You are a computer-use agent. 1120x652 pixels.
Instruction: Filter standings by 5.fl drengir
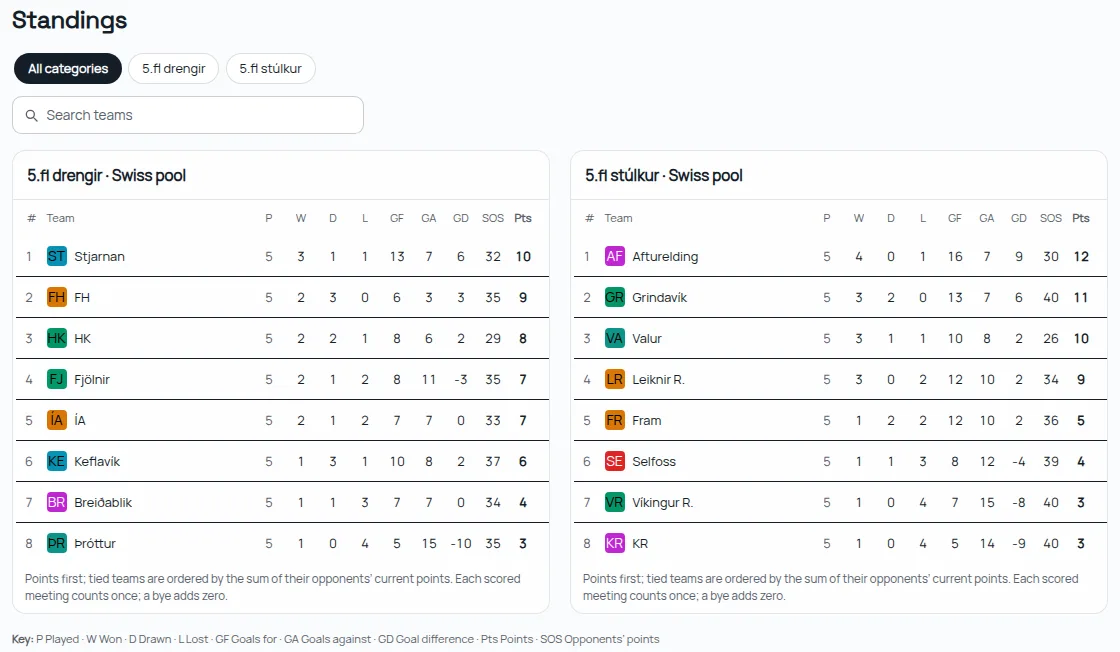tap(174, 69)
